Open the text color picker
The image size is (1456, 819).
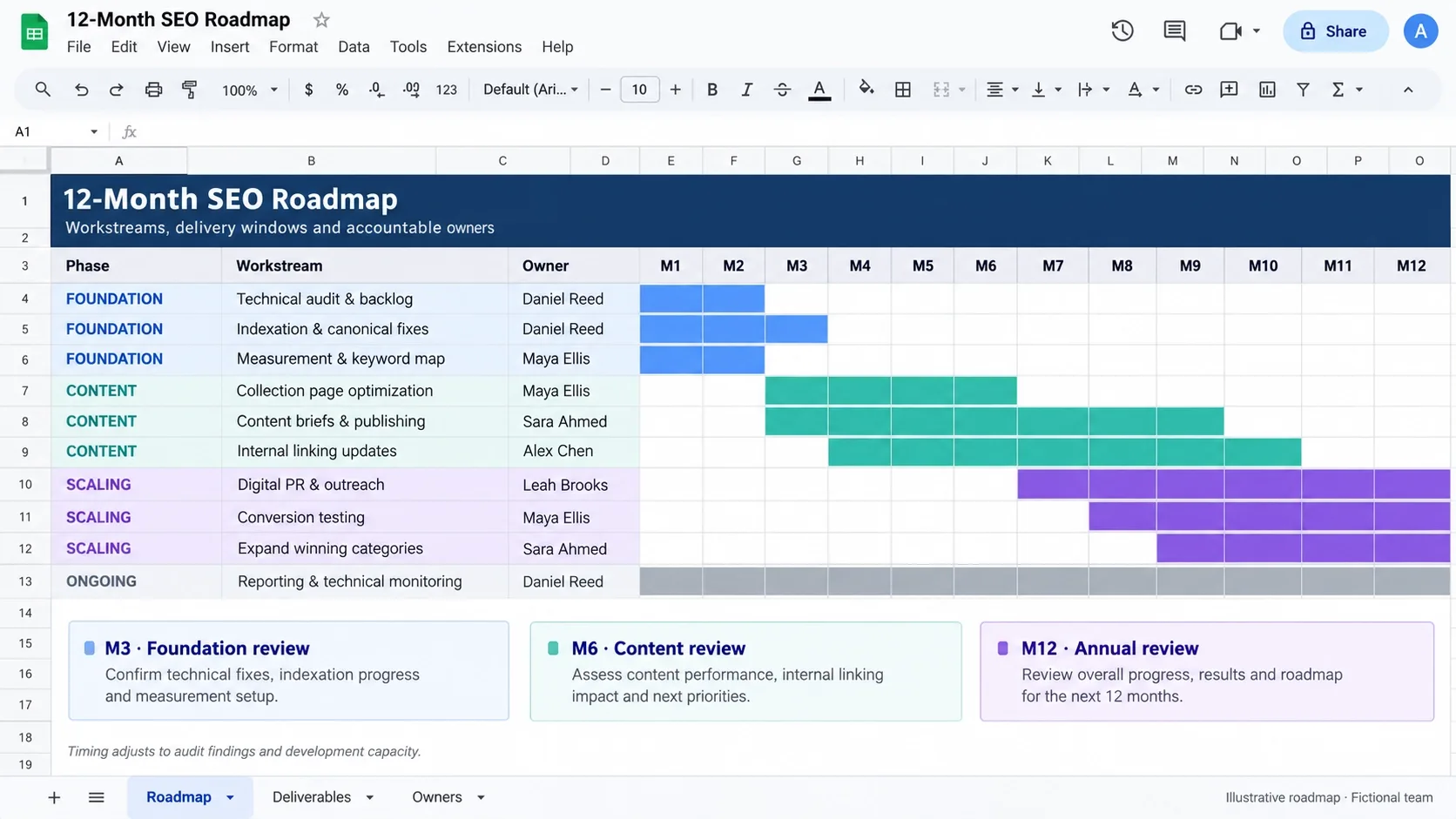(819, 90)
